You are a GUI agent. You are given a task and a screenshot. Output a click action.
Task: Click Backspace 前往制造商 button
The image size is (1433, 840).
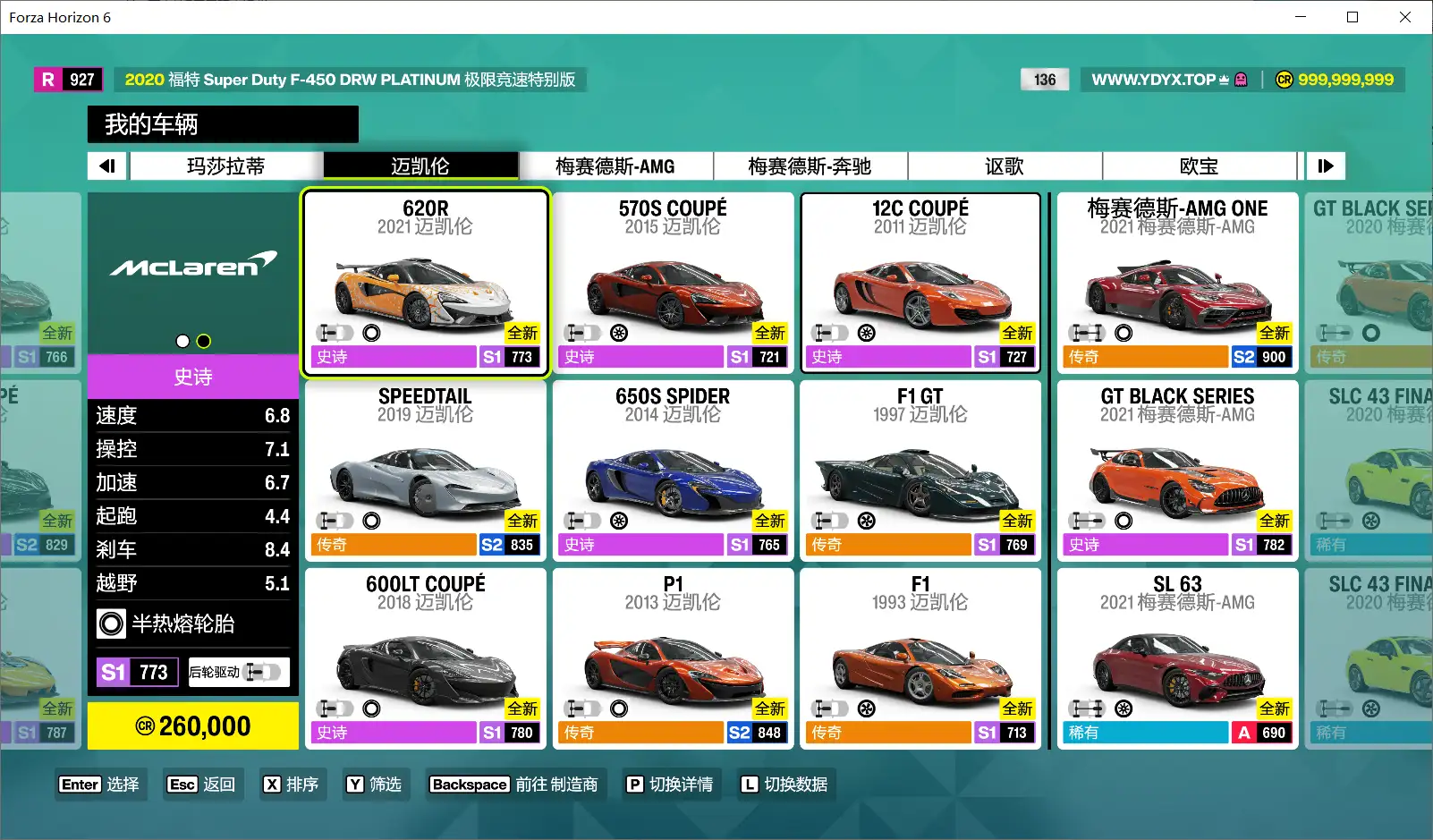point(515,785)
